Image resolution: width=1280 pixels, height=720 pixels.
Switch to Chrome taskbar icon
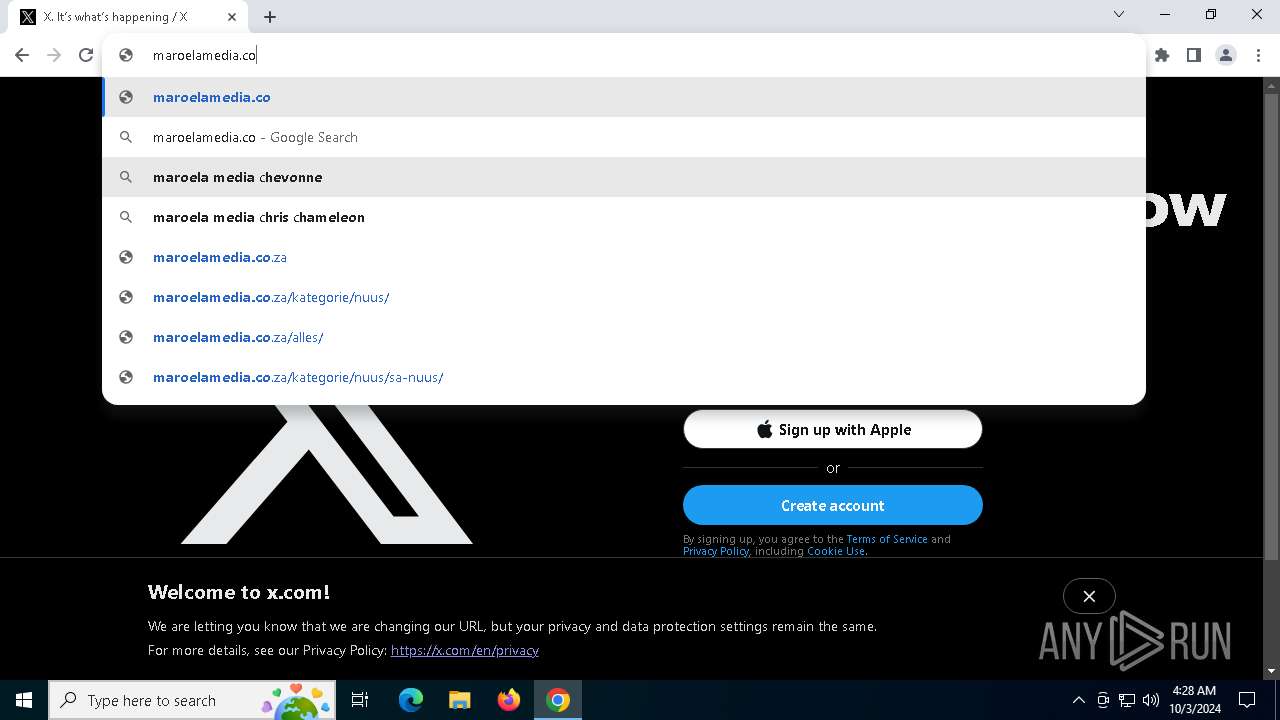tap(558, 700)
